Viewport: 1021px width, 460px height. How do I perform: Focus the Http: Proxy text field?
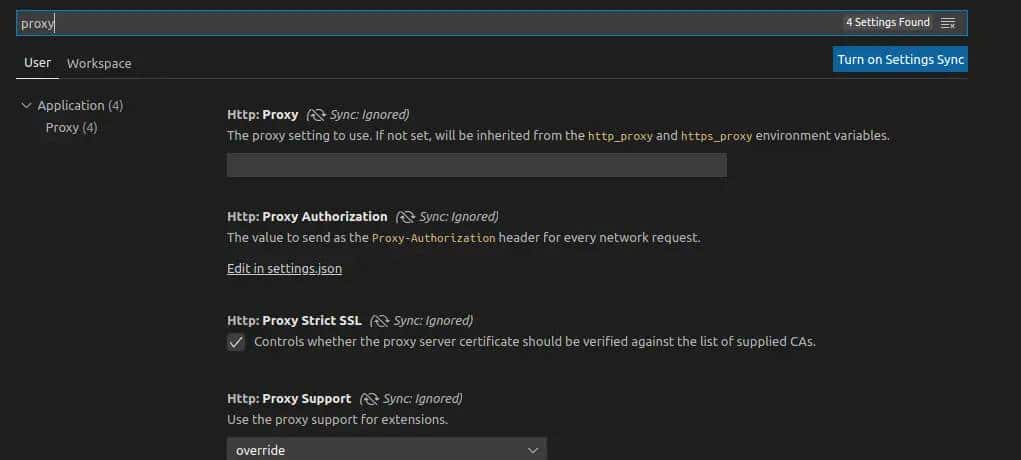coord(476,165)
